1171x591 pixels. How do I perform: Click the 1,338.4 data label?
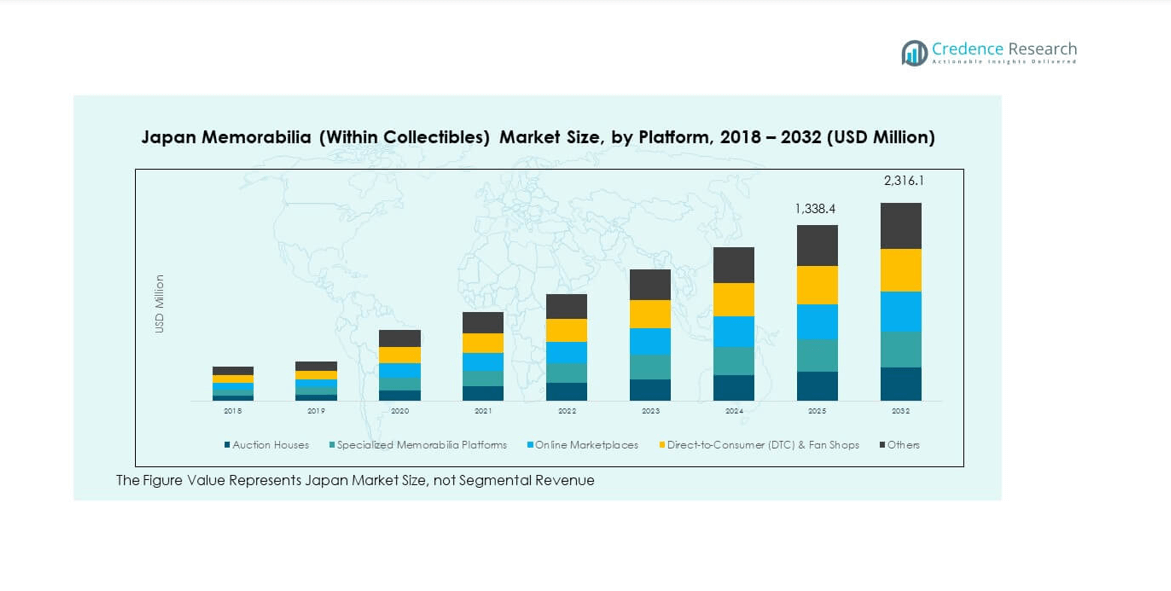point(815,209)
